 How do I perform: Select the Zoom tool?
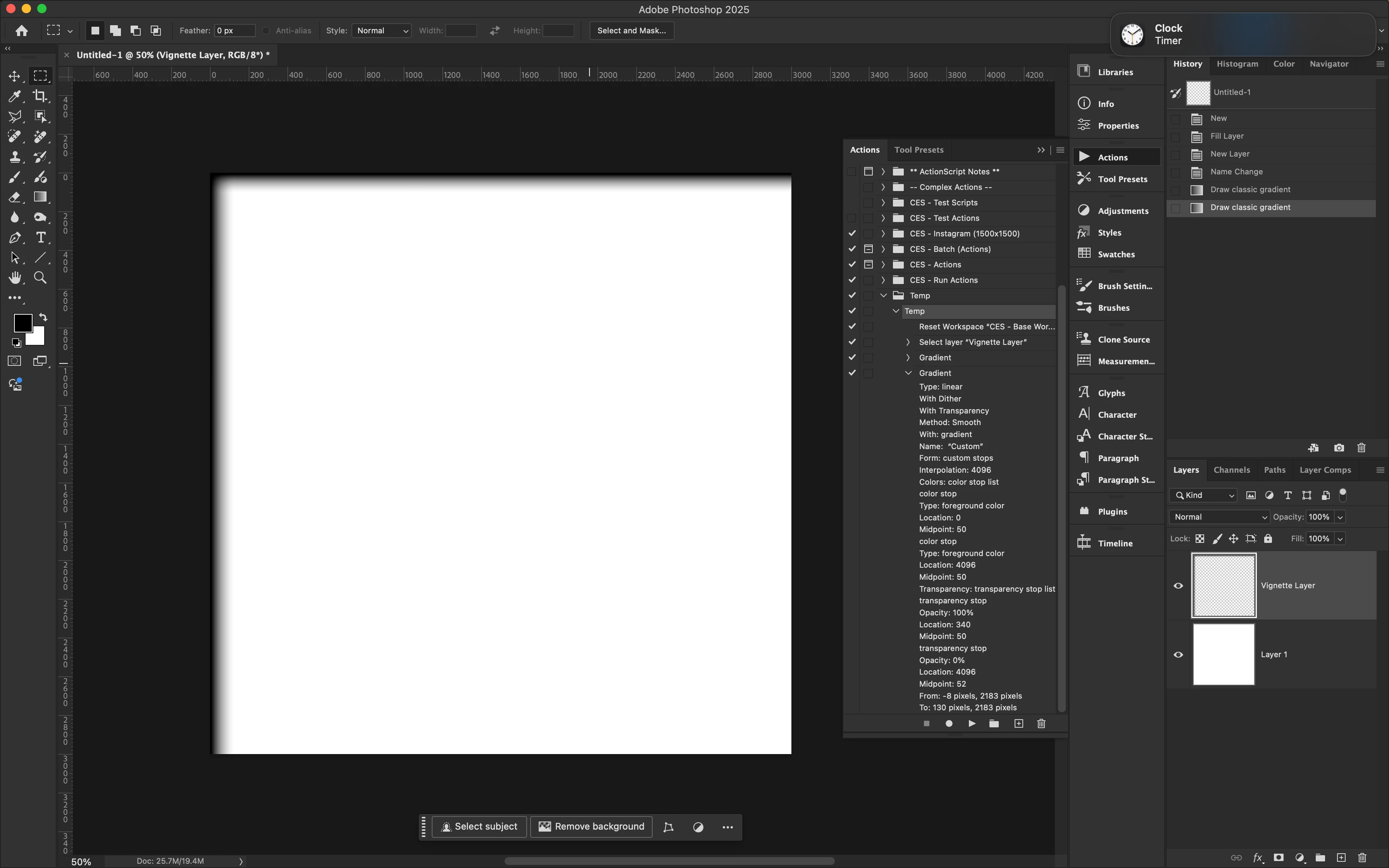pyautogui.click(x=40, y=278)
